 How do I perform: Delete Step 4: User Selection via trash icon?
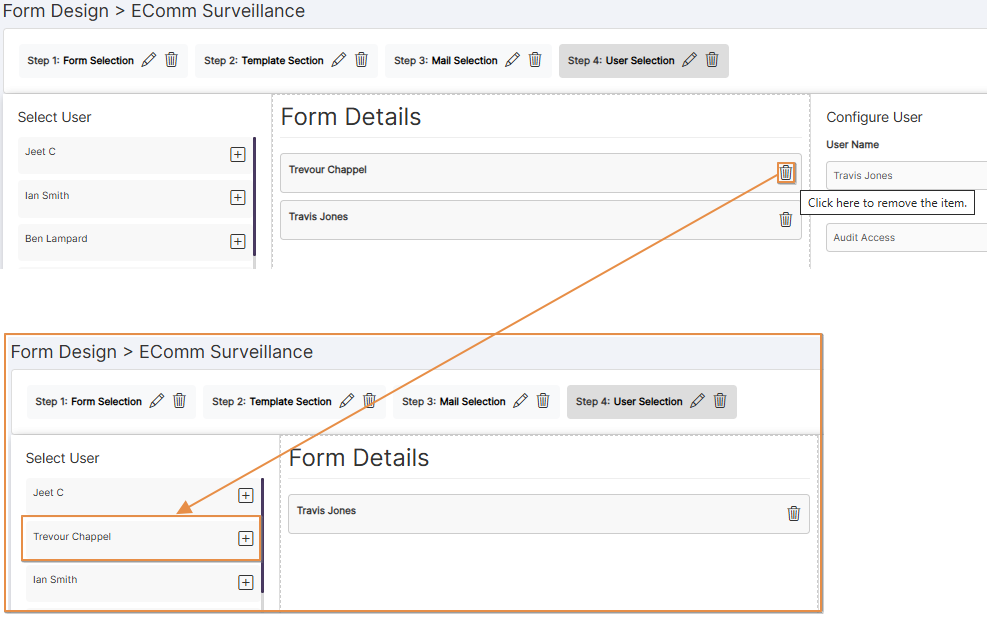712,59
